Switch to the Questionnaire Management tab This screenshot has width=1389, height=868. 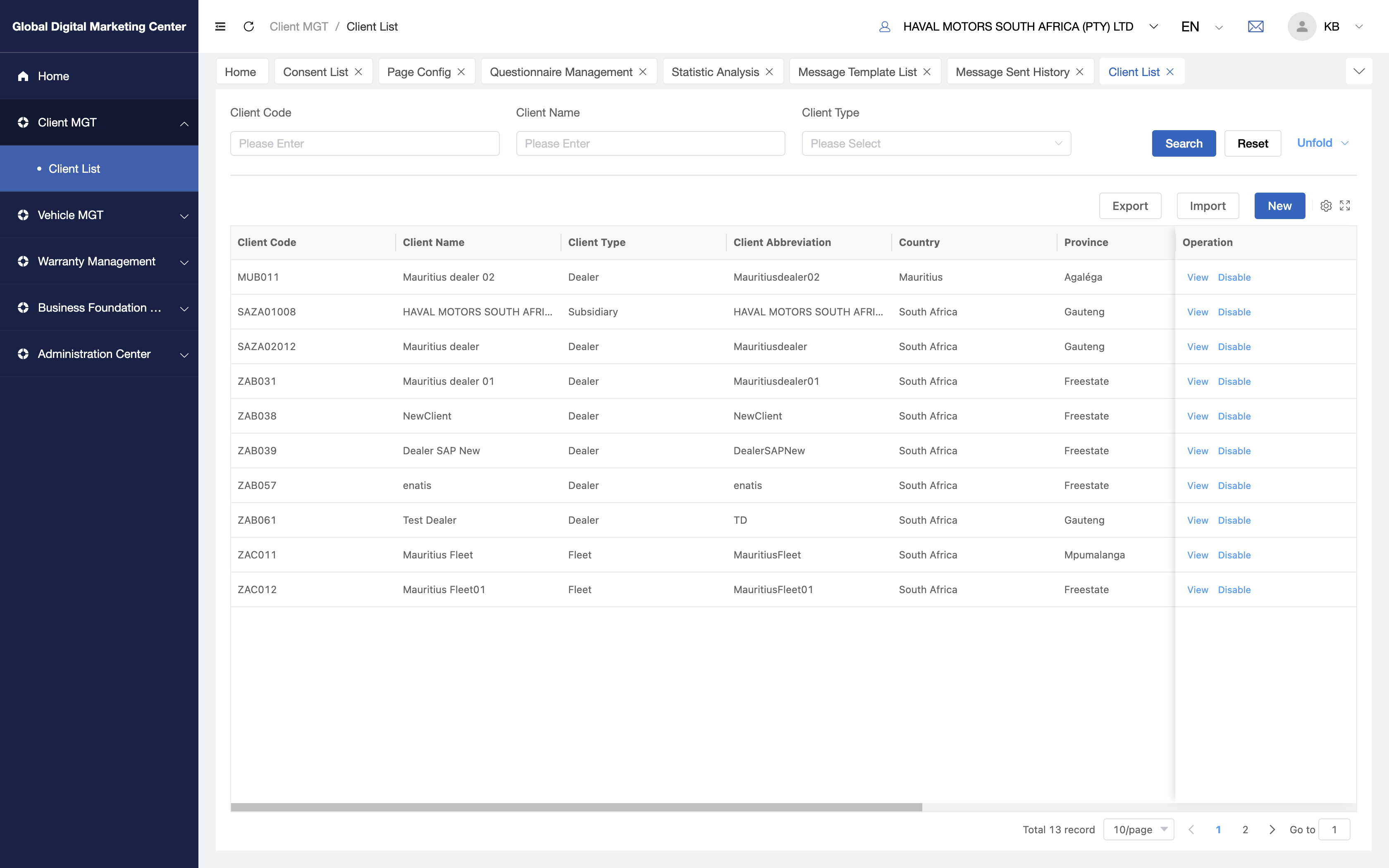coord(561,72)
